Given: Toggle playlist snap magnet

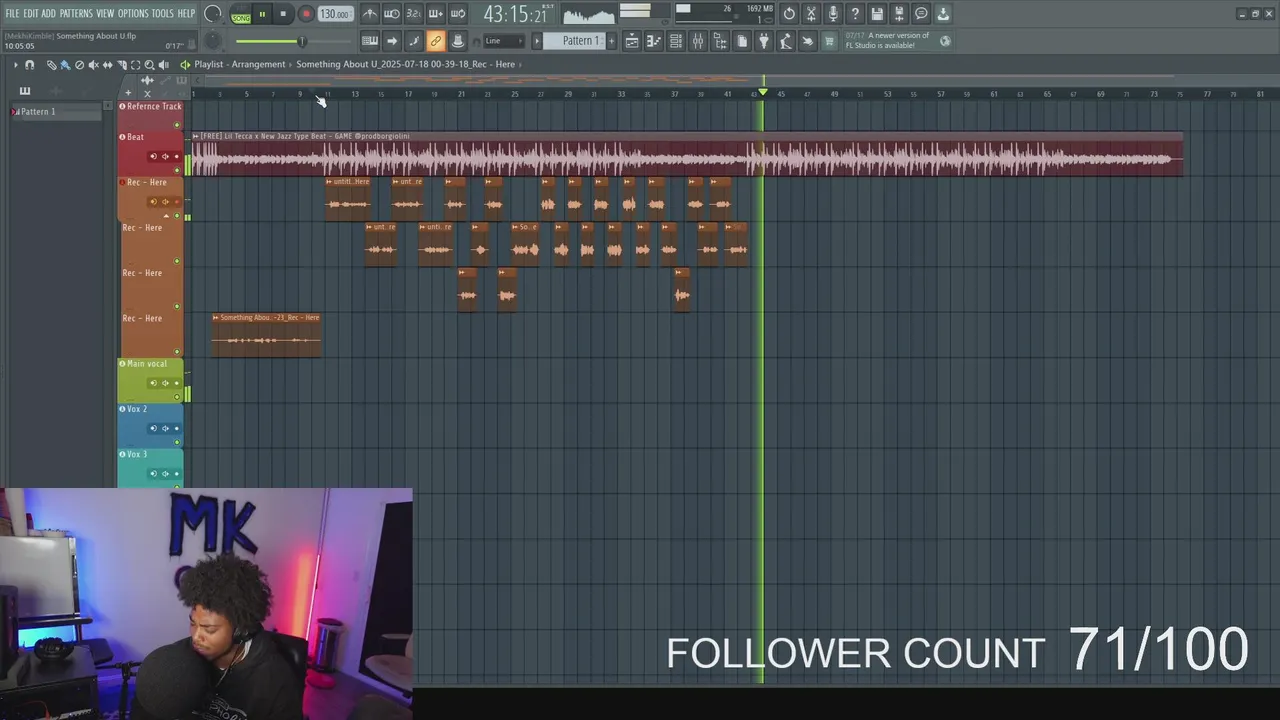Looking at the screenshot, I should (x=29, y=64).
